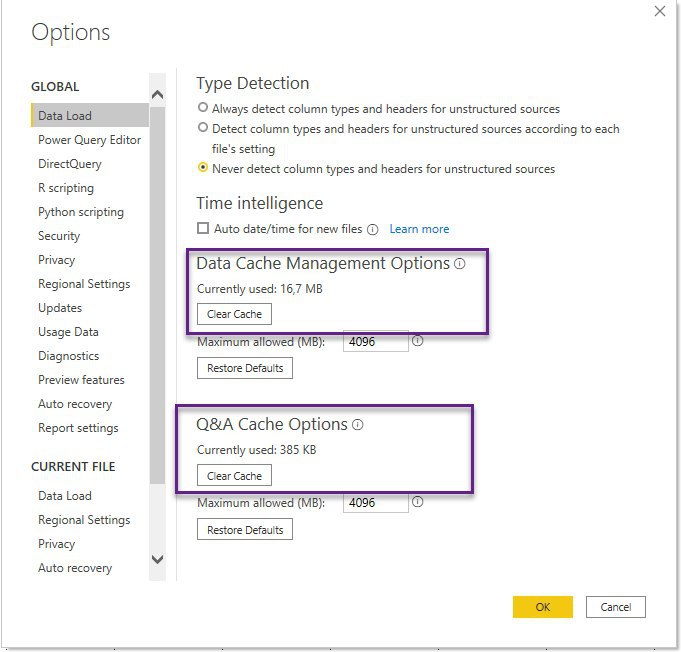Click info icon next to Q&A Cache Options
The width and height of the screenshot is (681, 652).
[x=358, y=425]
